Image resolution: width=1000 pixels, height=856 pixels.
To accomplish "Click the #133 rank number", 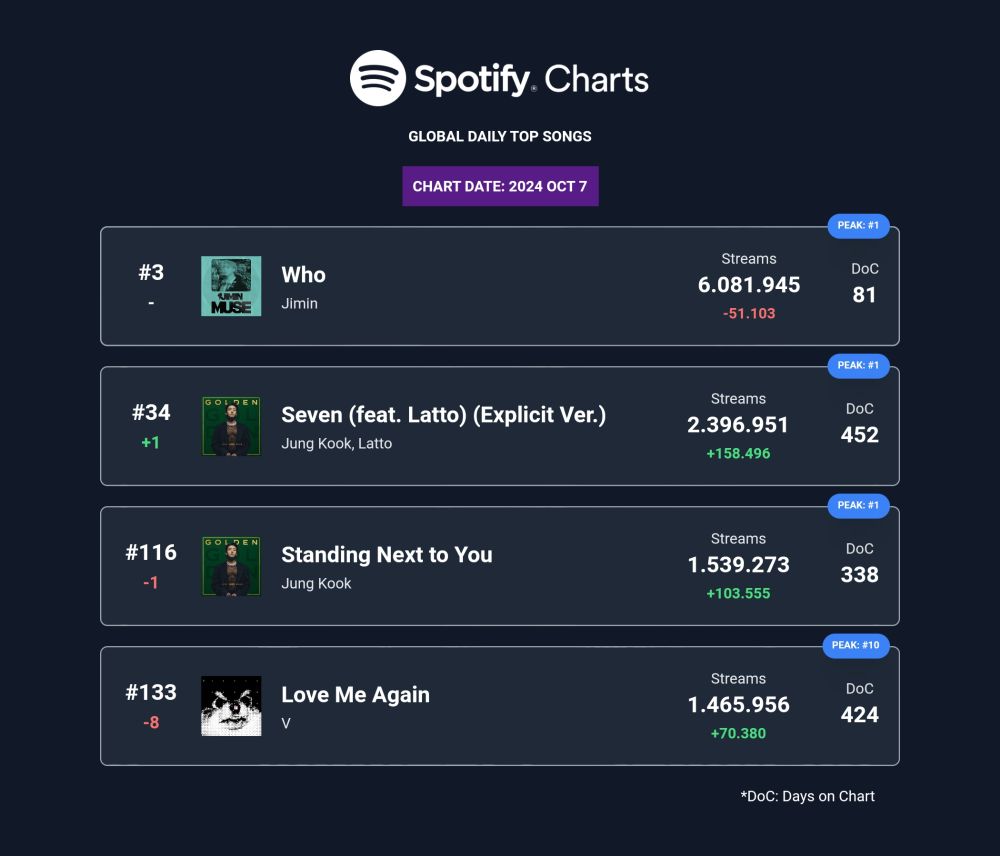I will coord(151,692).
